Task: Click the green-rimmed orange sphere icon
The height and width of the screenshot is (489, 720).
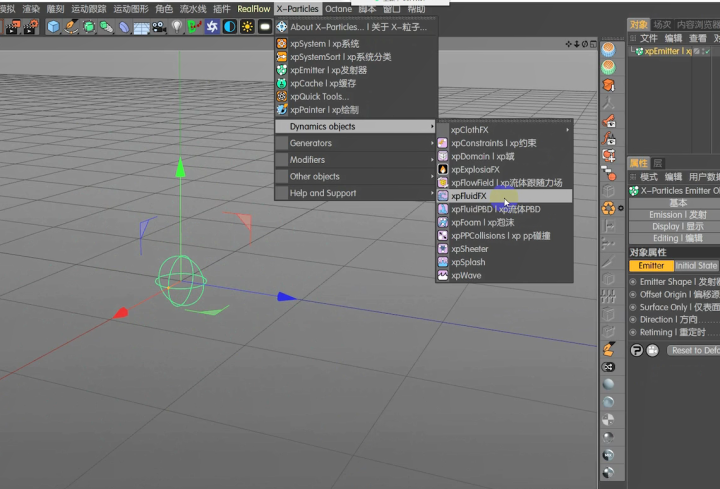Action: [x=608, y=67]
